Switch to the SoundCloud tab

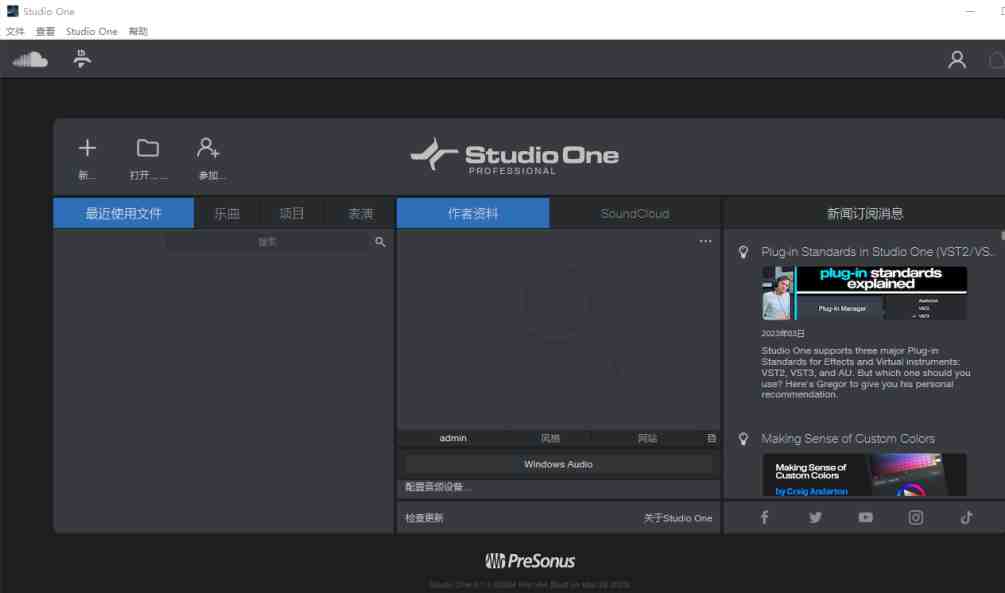633,212
